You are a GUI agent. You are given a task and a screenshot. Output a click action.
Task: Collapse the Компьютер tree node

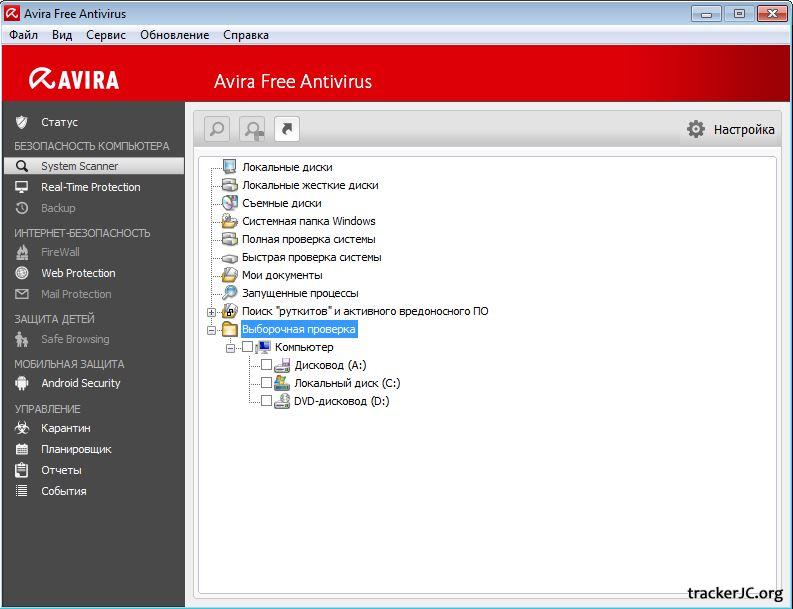point(230,347)
